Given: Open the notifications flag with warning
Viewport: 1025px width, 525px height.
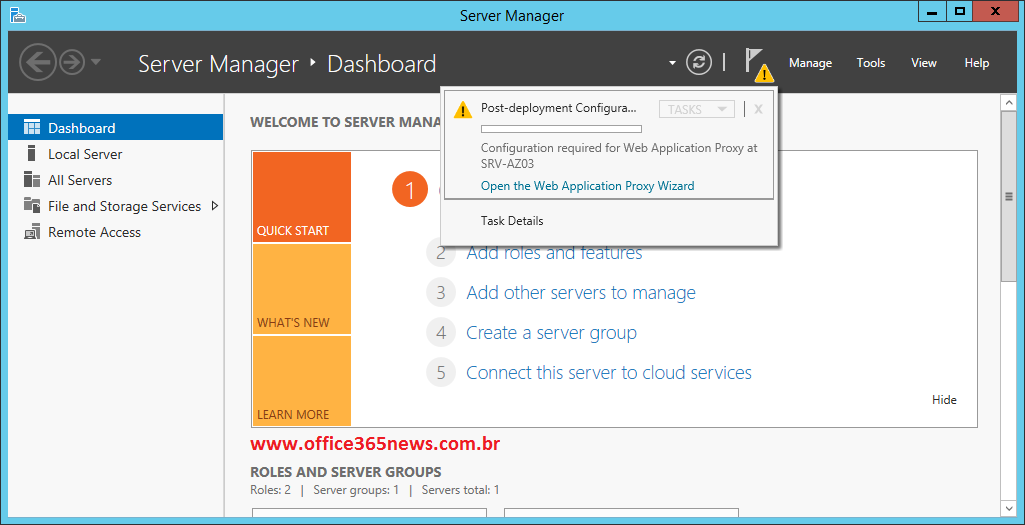Looking at the screenshot, I should tap(758, 64).
